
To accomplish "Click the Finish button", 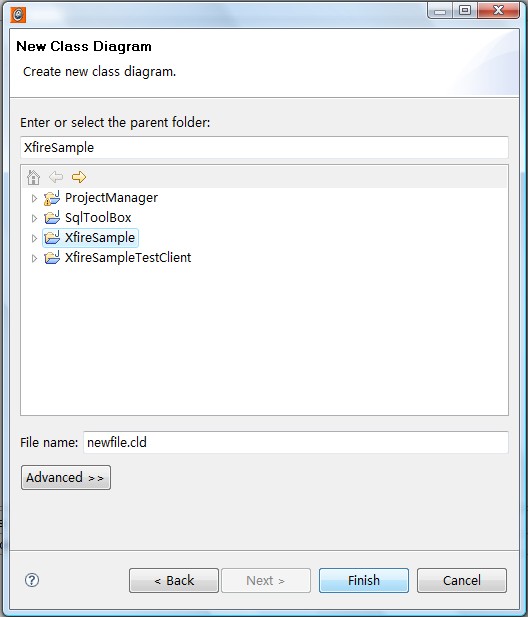I will pos(364,580).
